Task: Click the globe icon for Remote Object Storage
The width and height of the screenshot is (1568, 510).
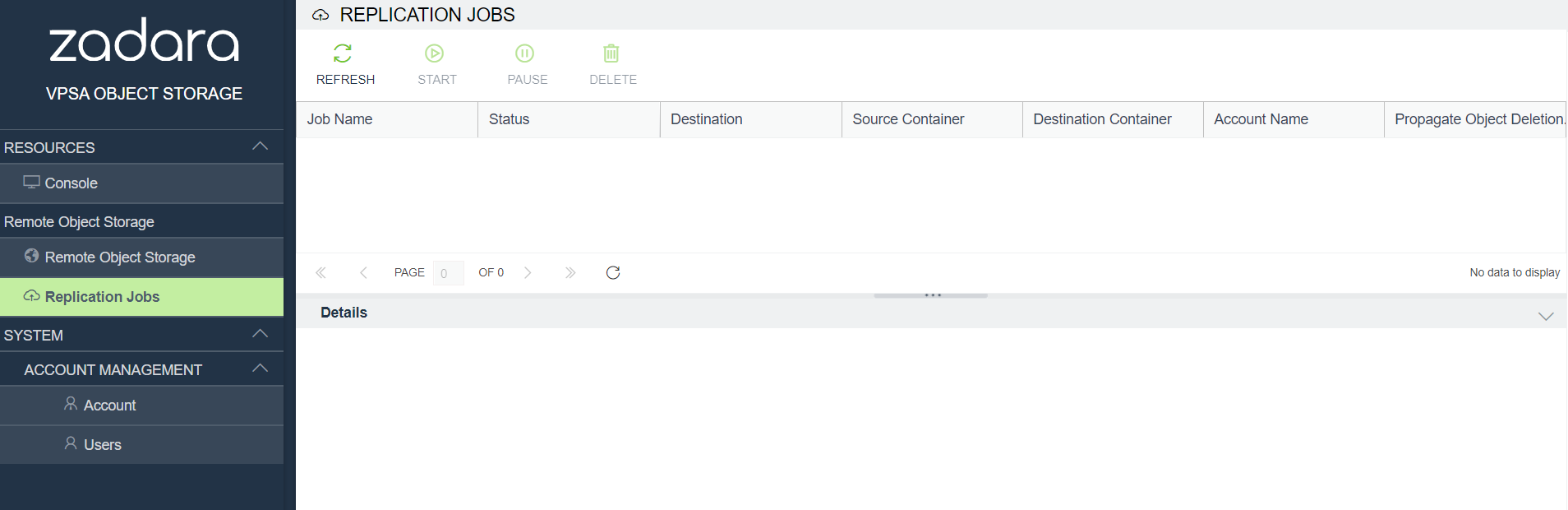Action: point(31,256)
